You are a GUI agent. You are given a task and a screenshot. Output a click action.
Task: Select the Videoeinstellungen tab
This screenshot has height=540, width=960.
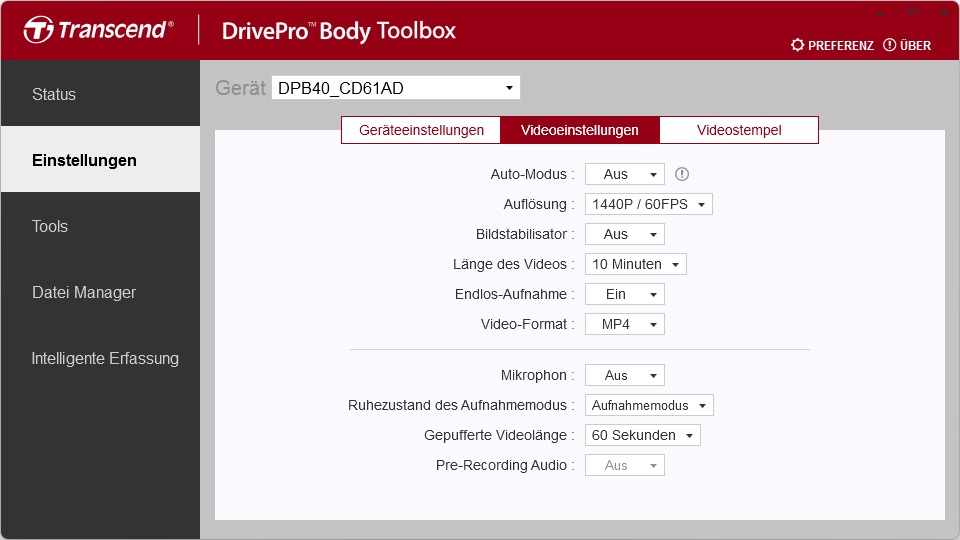point(580,130)
